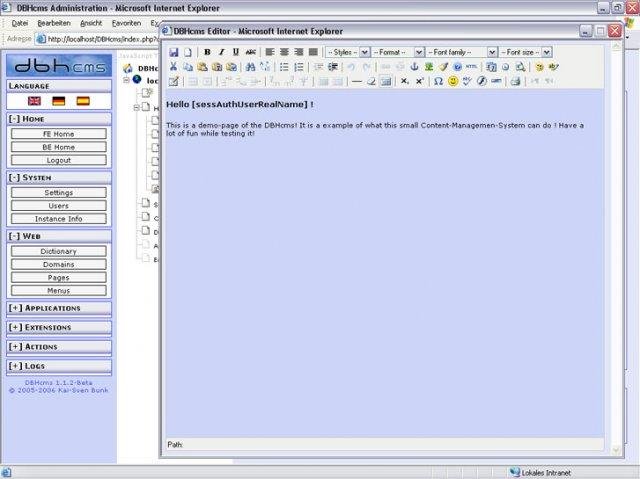Toggle the subscript button

click(404, 81)
